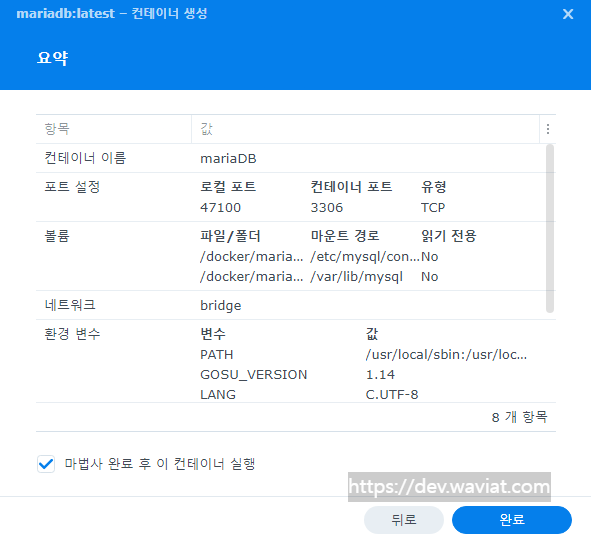Click the 마운트 경로 sub-header
591x542 pixels.
pyautogui.click(x=344, y=236)
